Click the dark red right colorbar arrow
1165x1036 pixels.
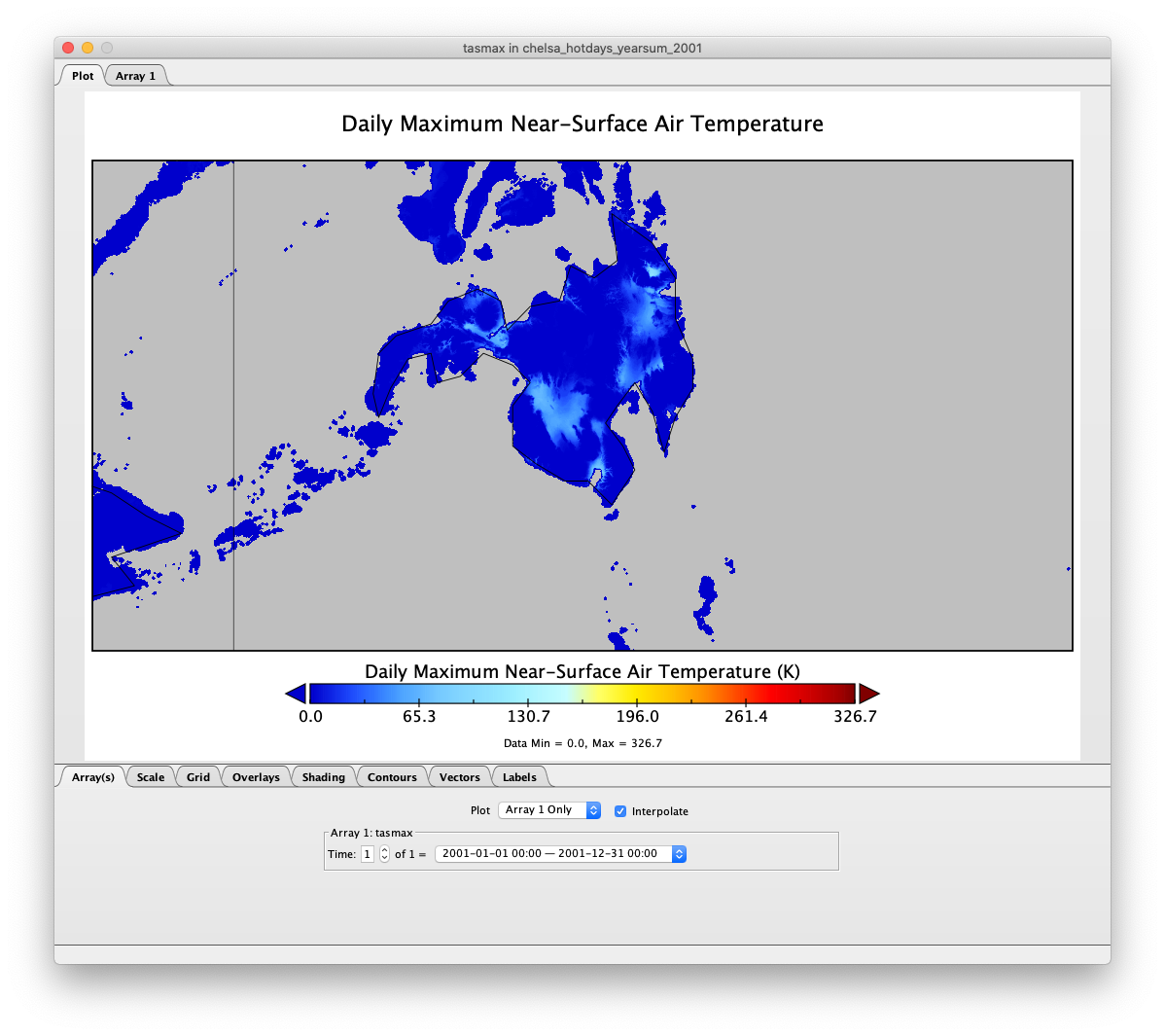coord(868,694)
